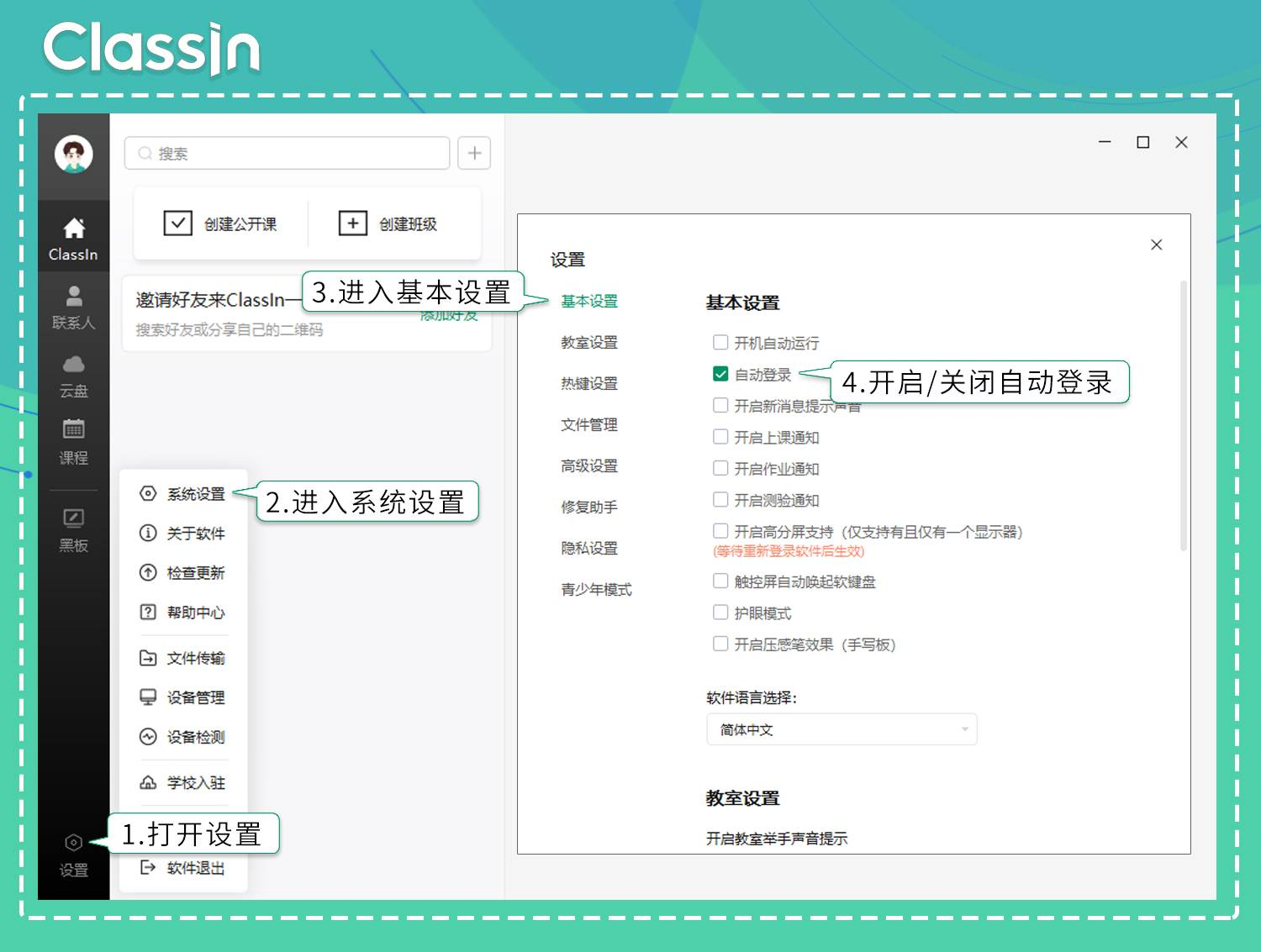Image resolution: width=1261 pixels, height=952 pixels.
Task: Click the 开启教室举手声音提示 text
Action: click(777, 839)
